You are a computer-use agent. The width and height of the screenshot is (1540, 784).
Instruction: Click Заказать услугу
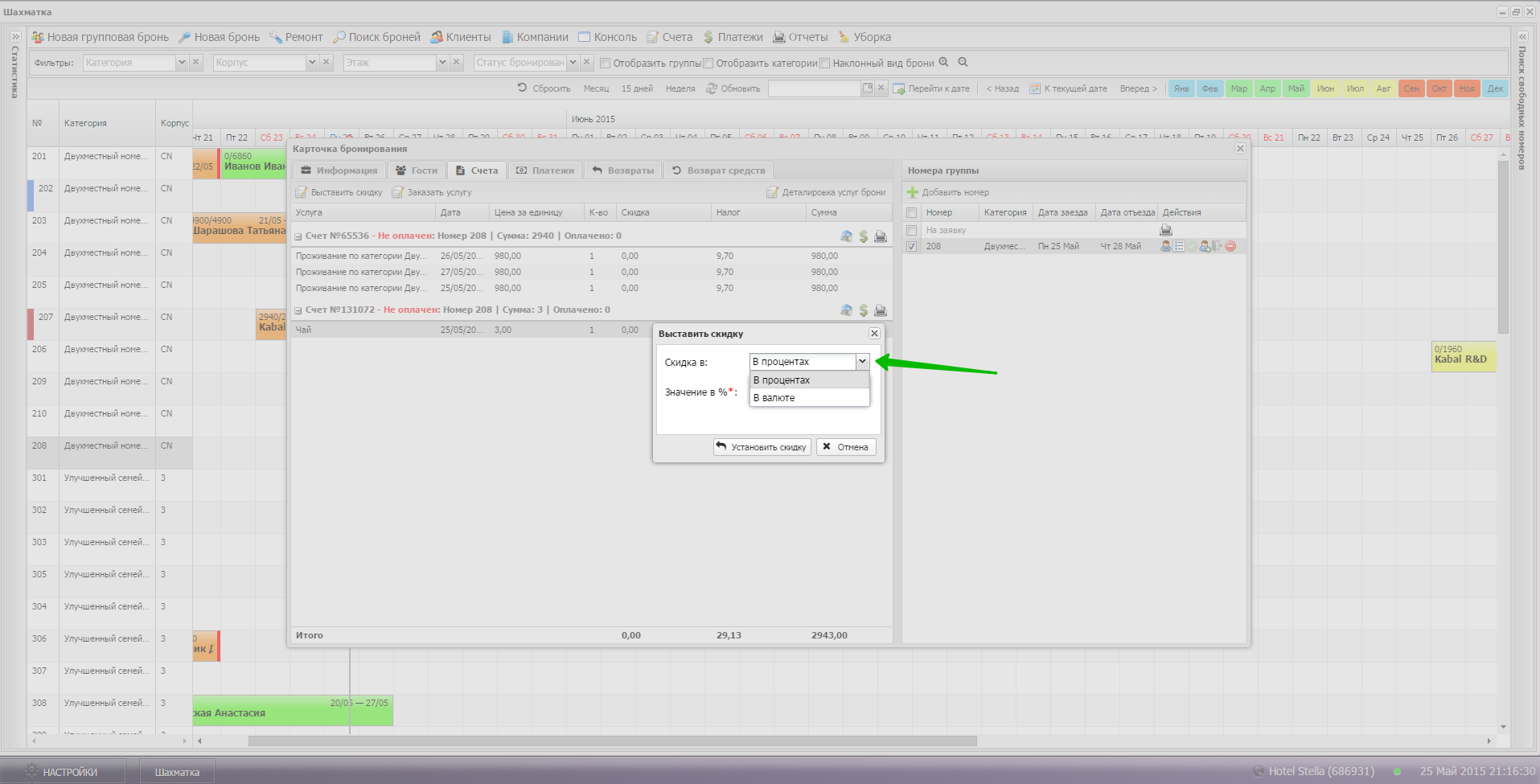pos(432,192)
